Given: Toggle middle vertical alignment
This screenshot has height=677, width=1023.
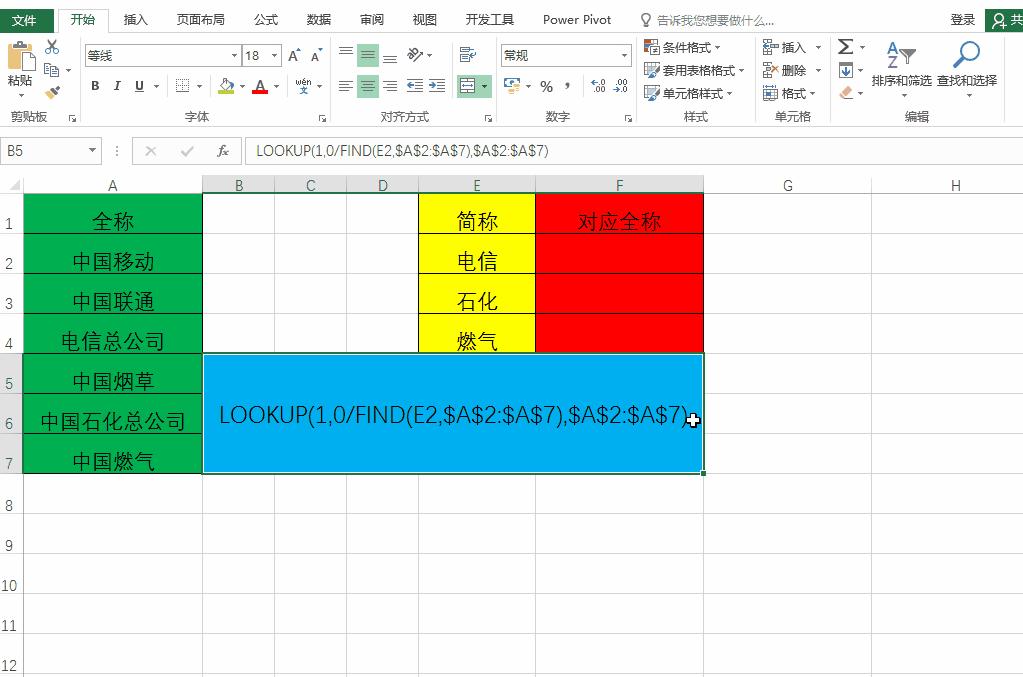Looking at the screenshot, I should pyautogui.click(x=368, y=55).
